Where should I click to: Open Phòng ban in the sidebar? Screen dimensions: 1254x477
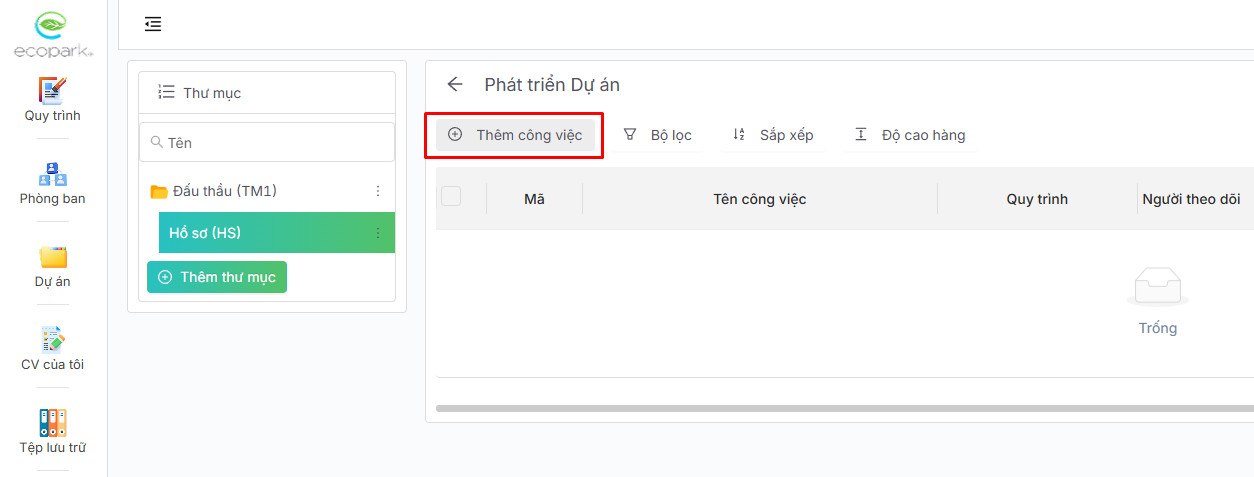(53, 174)
